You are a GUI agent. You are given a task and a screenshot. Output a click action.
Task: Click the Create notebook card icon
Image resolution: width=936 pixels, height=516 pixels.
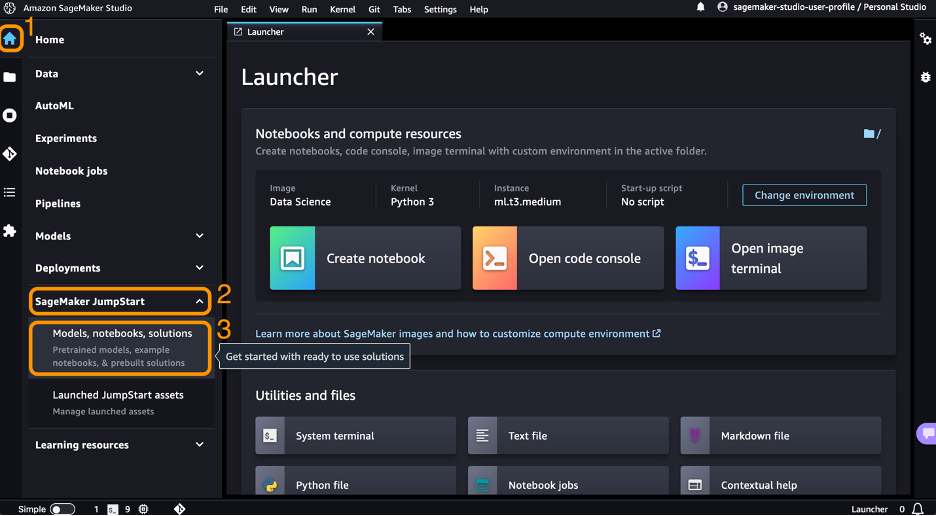point(292,258)
